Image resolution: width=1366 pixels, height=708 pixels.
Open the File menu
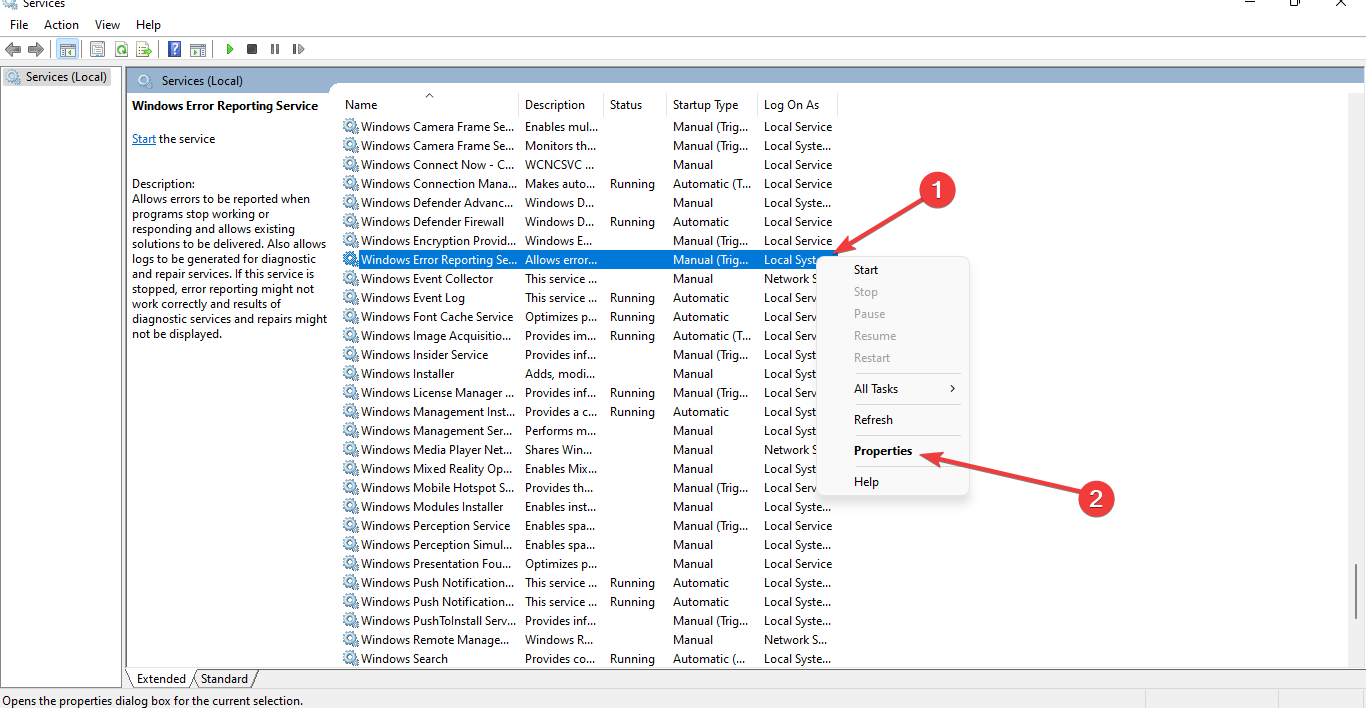point(19,25)
